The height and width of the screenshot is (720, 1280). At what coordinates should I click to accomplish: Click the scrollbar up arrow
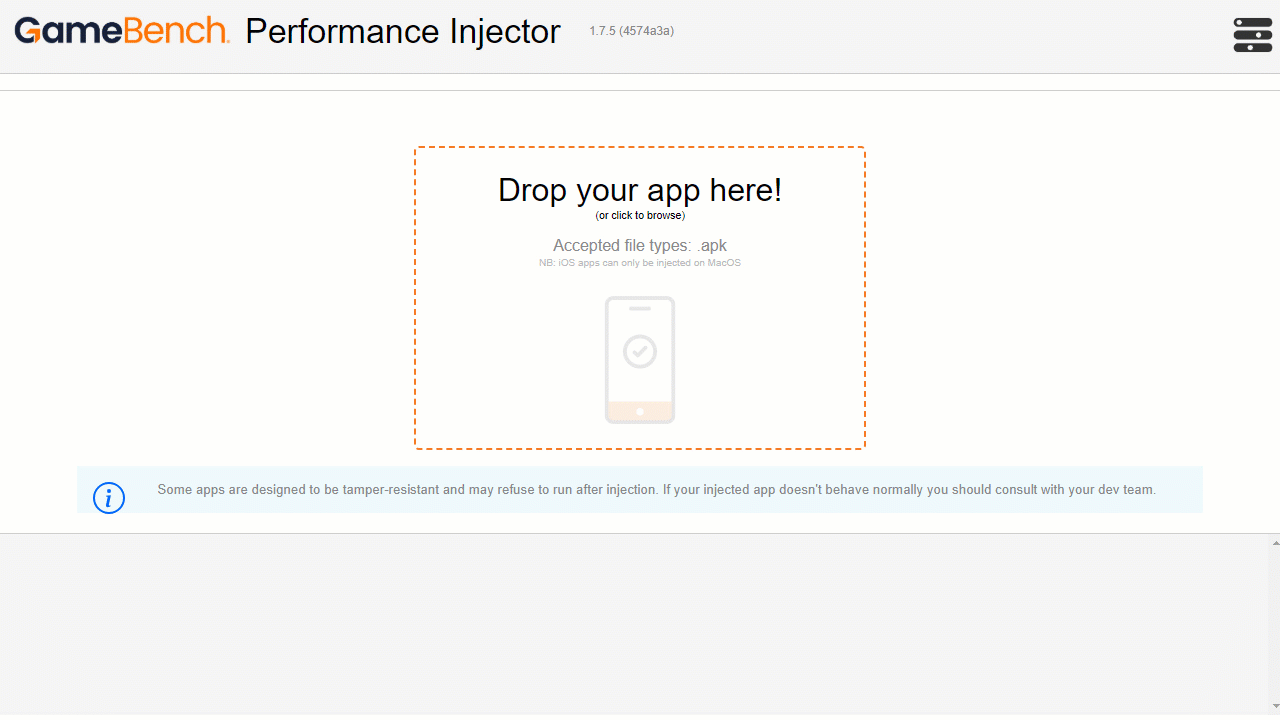[1272, 542]
